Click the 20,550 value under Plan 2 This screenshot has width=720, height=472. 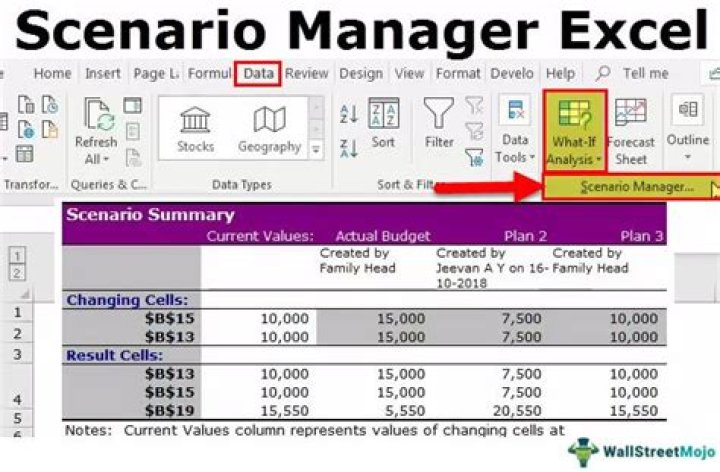(x=517, y=410)
